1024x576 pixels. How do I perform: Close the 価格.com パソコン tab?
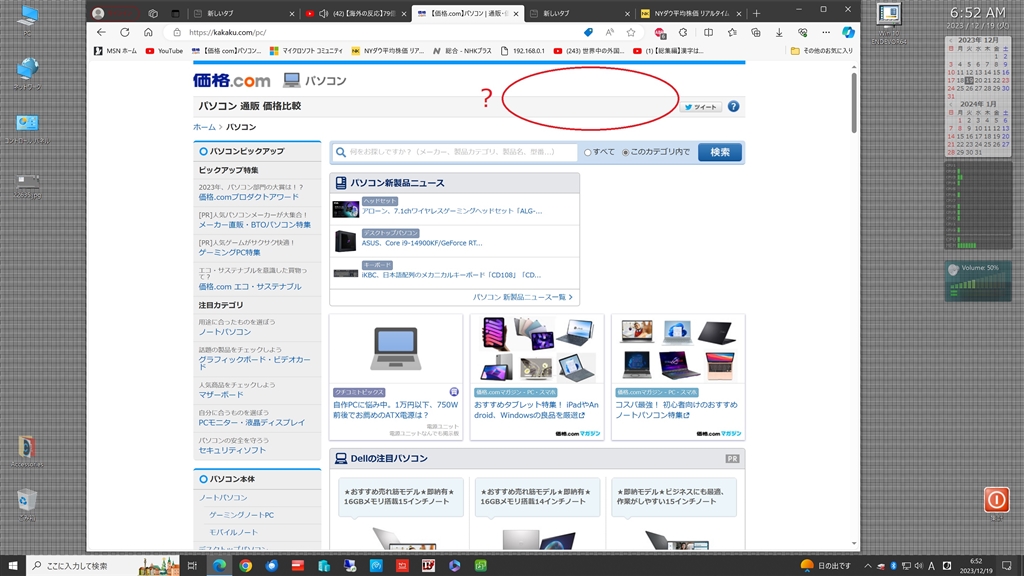click(x=516, y=13)
